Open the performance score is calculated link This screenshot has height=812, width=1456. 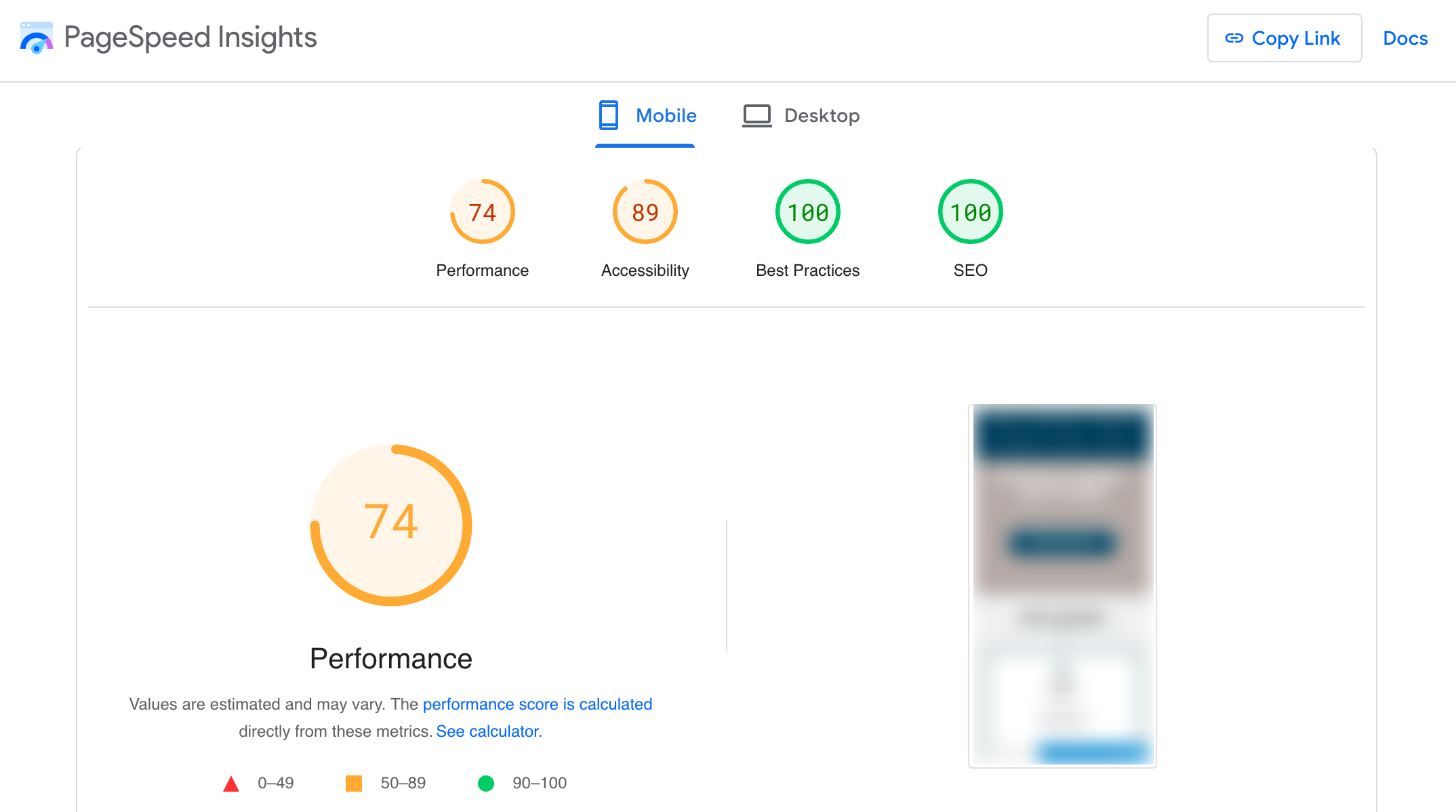point(538,704)
